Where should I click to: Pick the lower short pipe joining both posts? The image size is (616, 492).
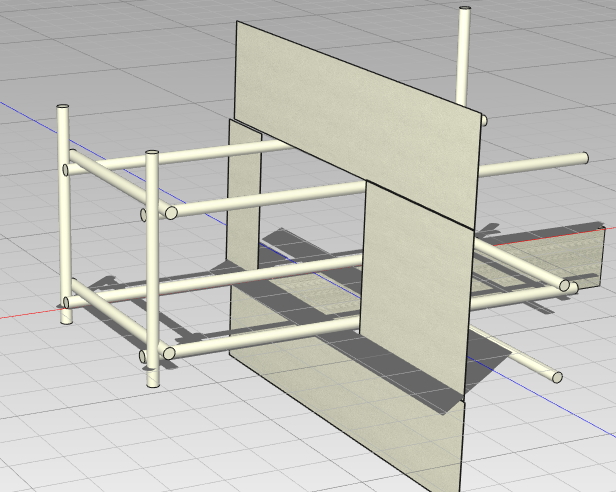click(105, 327)
